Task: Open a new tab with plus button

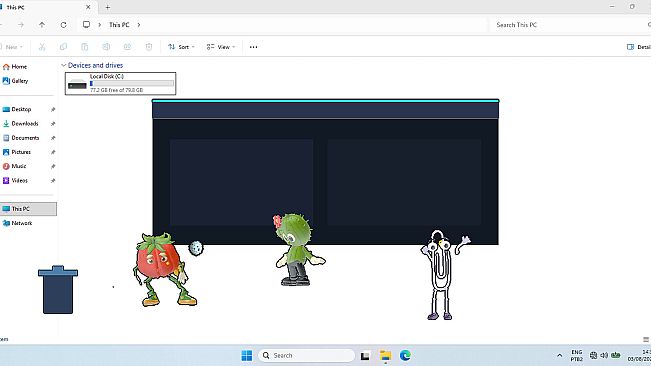Action: [108, 7]
